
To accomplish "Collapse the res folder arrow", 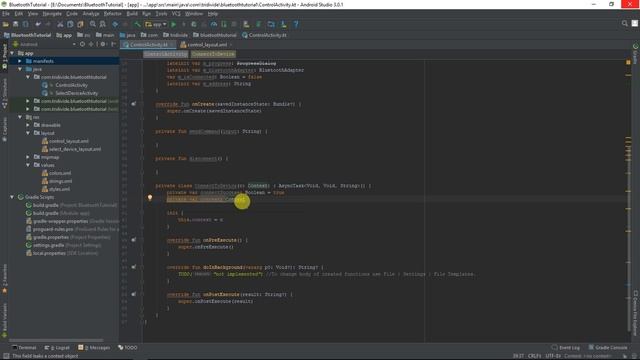I will point(20,117).
